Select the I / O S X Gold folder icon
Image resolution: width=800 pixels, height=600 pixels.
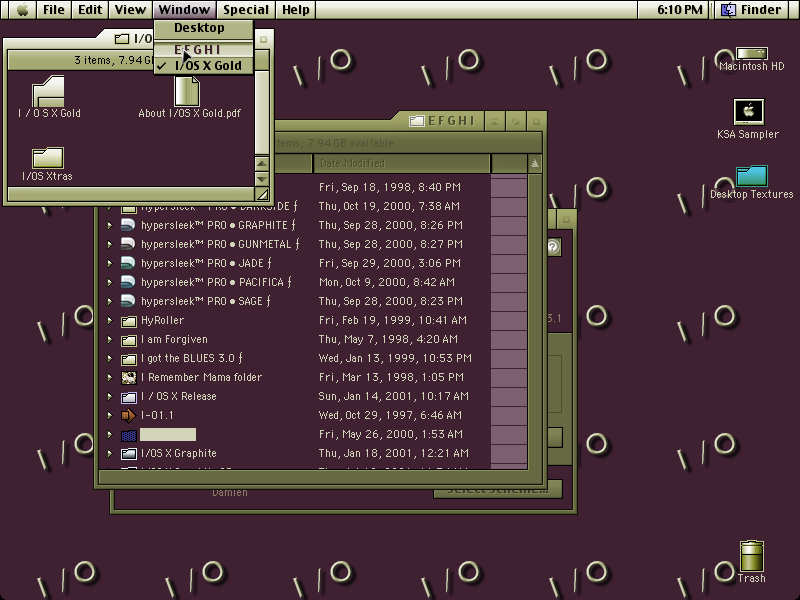[48, 91]
